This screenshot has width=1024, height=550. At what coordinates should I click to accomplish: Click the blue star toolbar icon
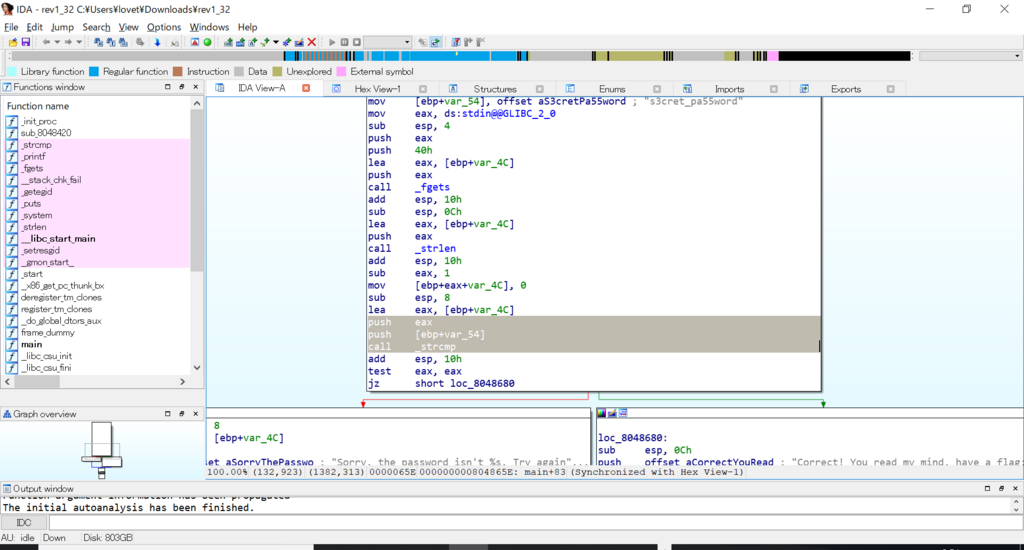point(287,42)
